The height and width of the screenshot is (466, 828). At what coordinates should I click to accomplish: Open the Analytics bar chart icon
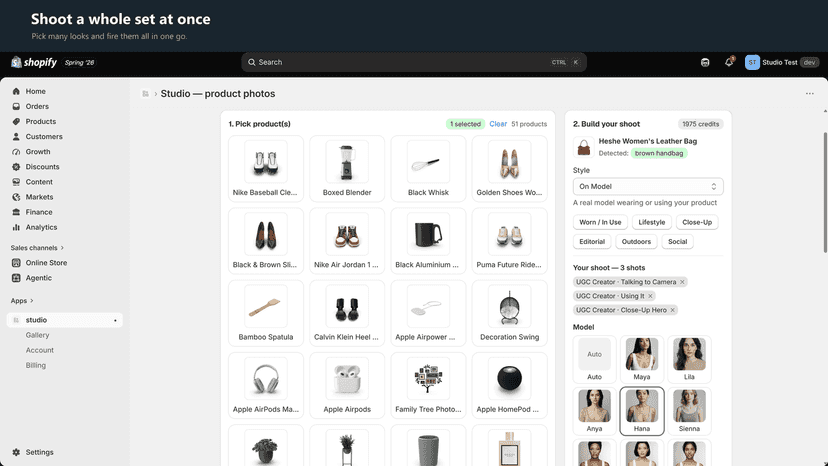coord(16,227)
